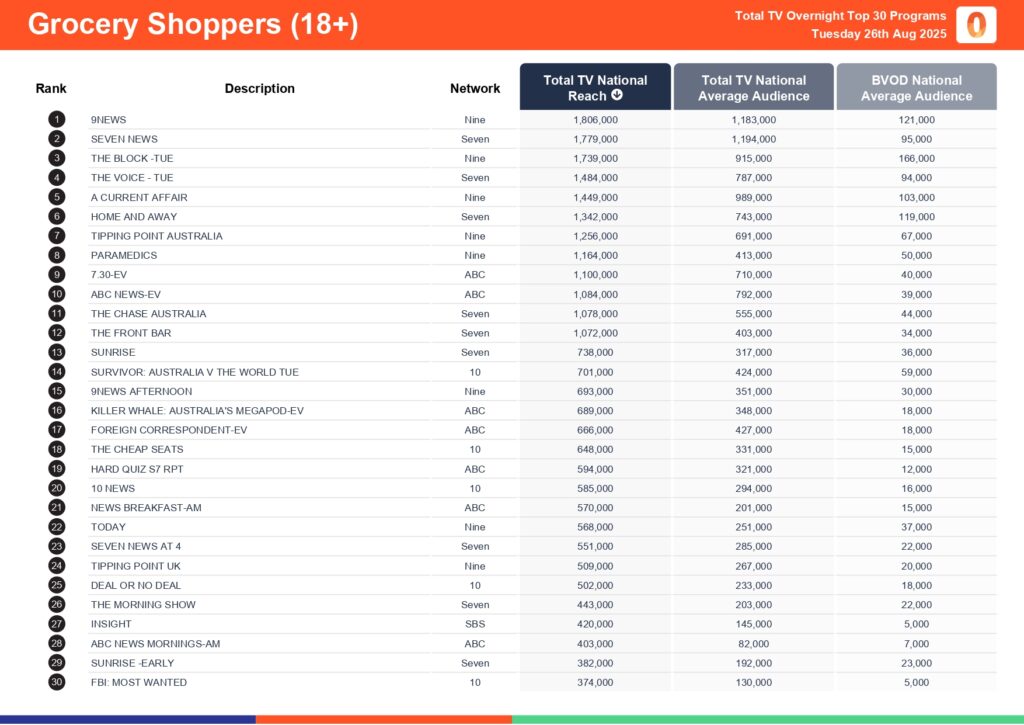Click the SURVIVOR: AUSTRALIA V THE WORLD TUE entry

tap(194, 372)
